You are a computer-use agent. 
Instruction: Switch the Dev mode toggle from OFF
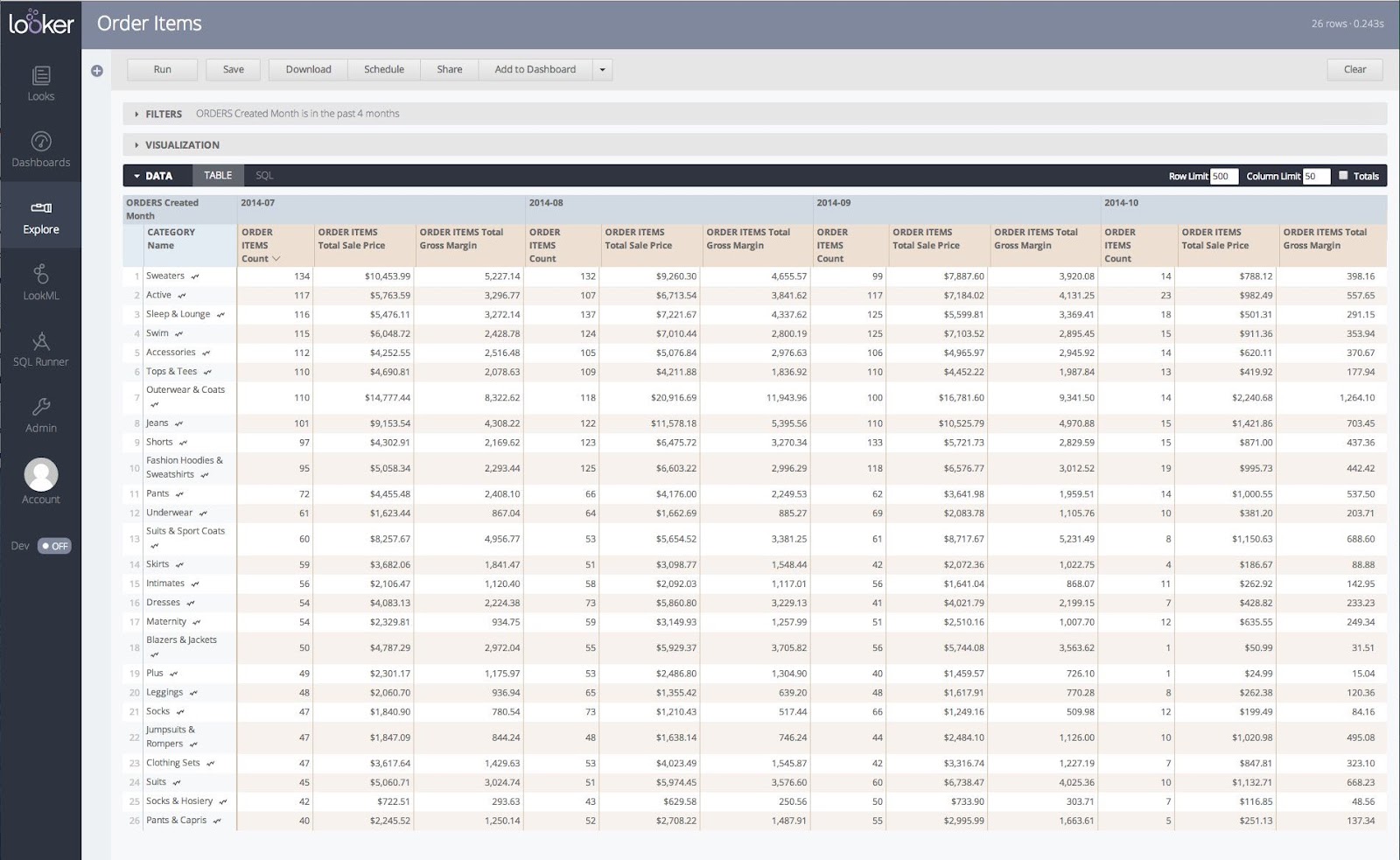click(52, 545)
